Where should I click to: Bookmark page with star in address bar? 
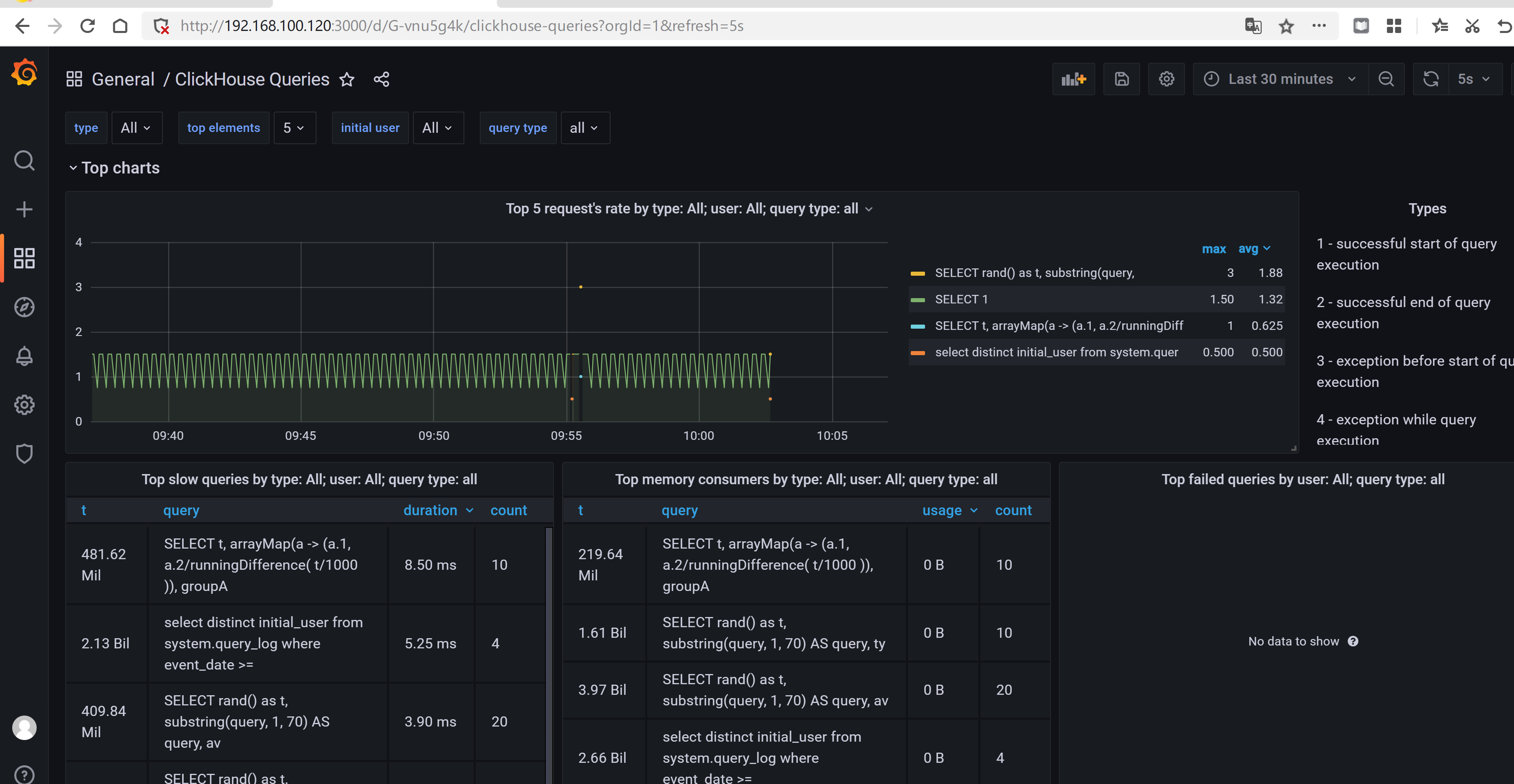1286,26
